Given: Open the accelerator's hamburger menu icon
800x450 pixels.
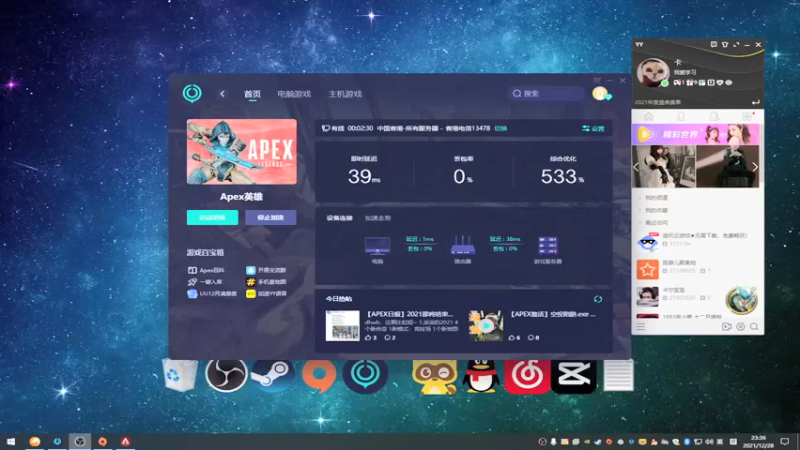Looking at the screenshot, I should (597, 81).
